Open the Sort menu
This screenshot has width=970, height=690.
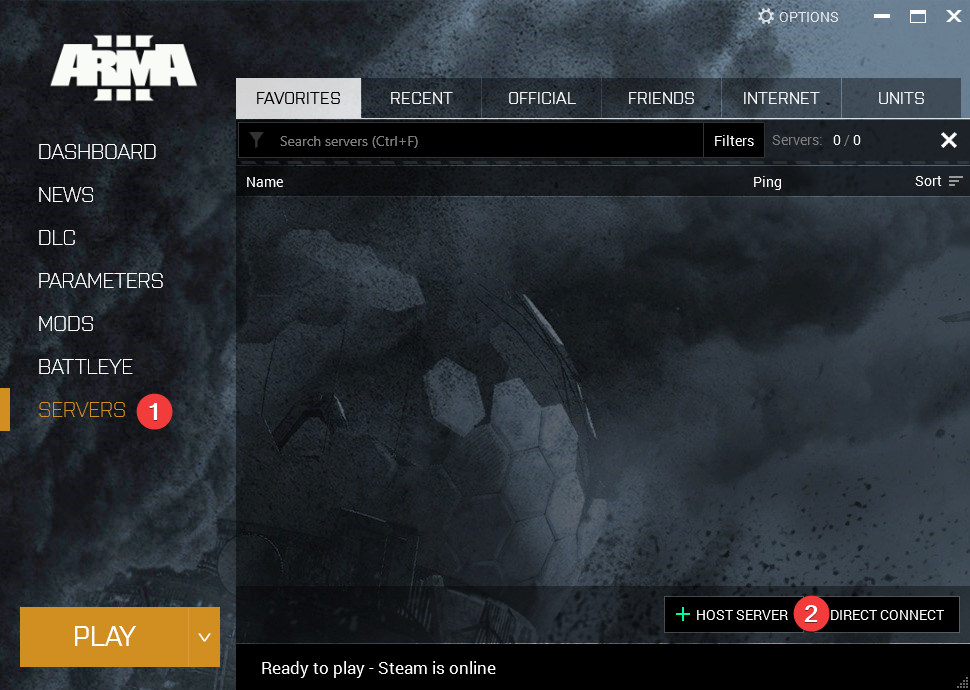coord(939,181)
